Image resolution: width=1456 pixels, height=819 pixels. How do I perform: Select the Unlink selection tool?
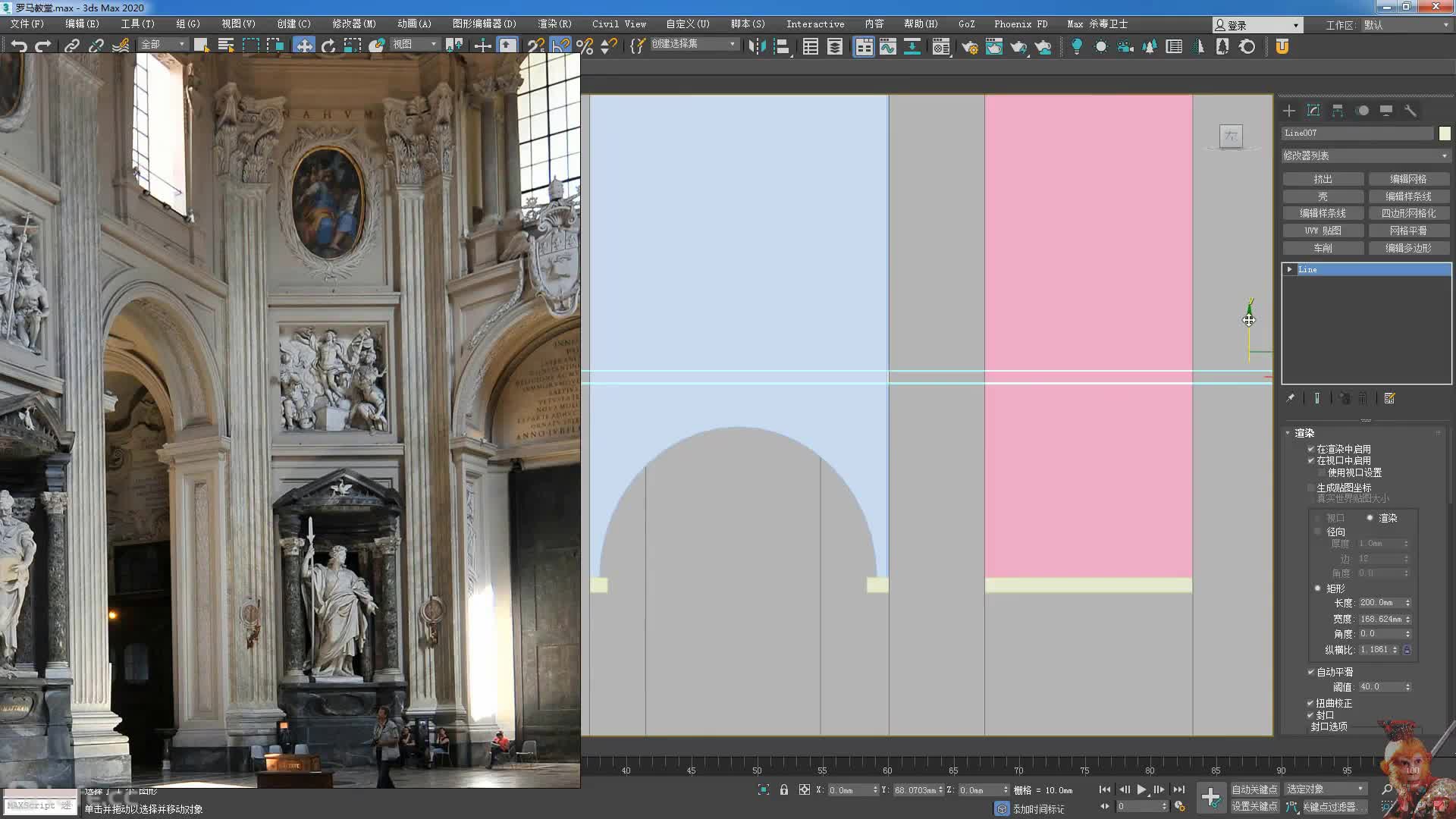click(96, 46)
